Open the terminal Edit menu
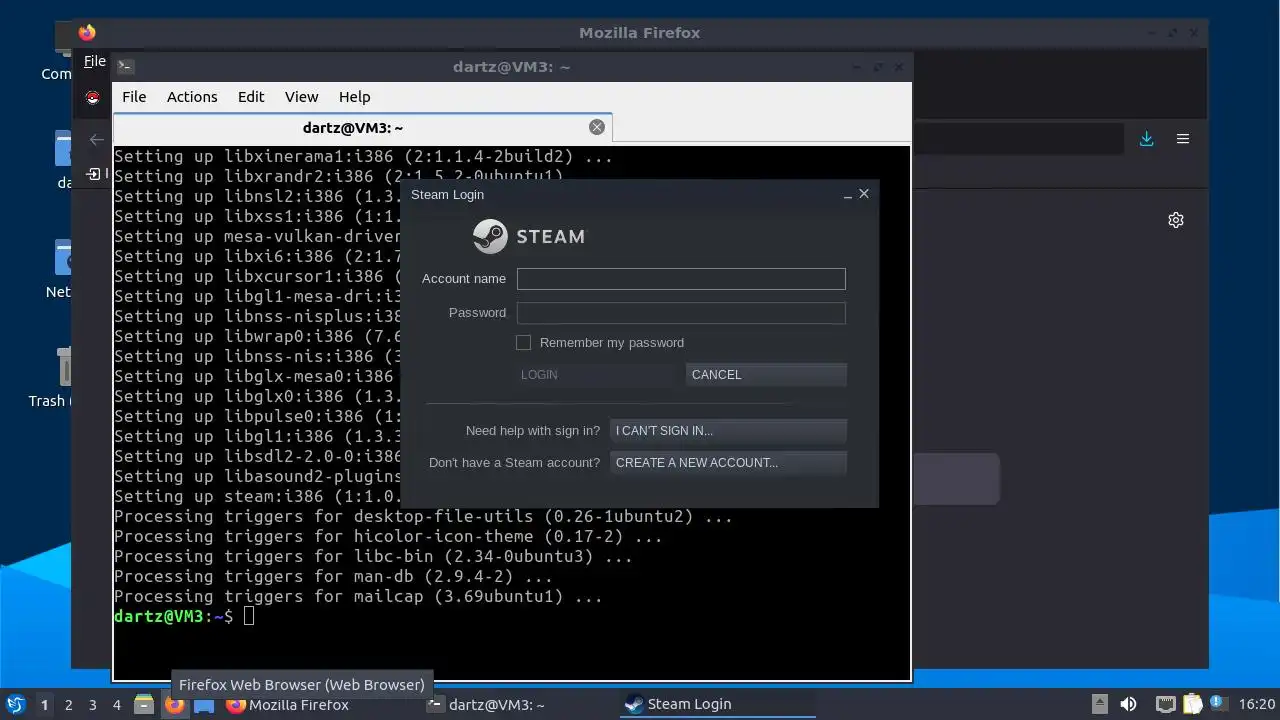This screenshot has height=720, width=1280. coord(251,97)
